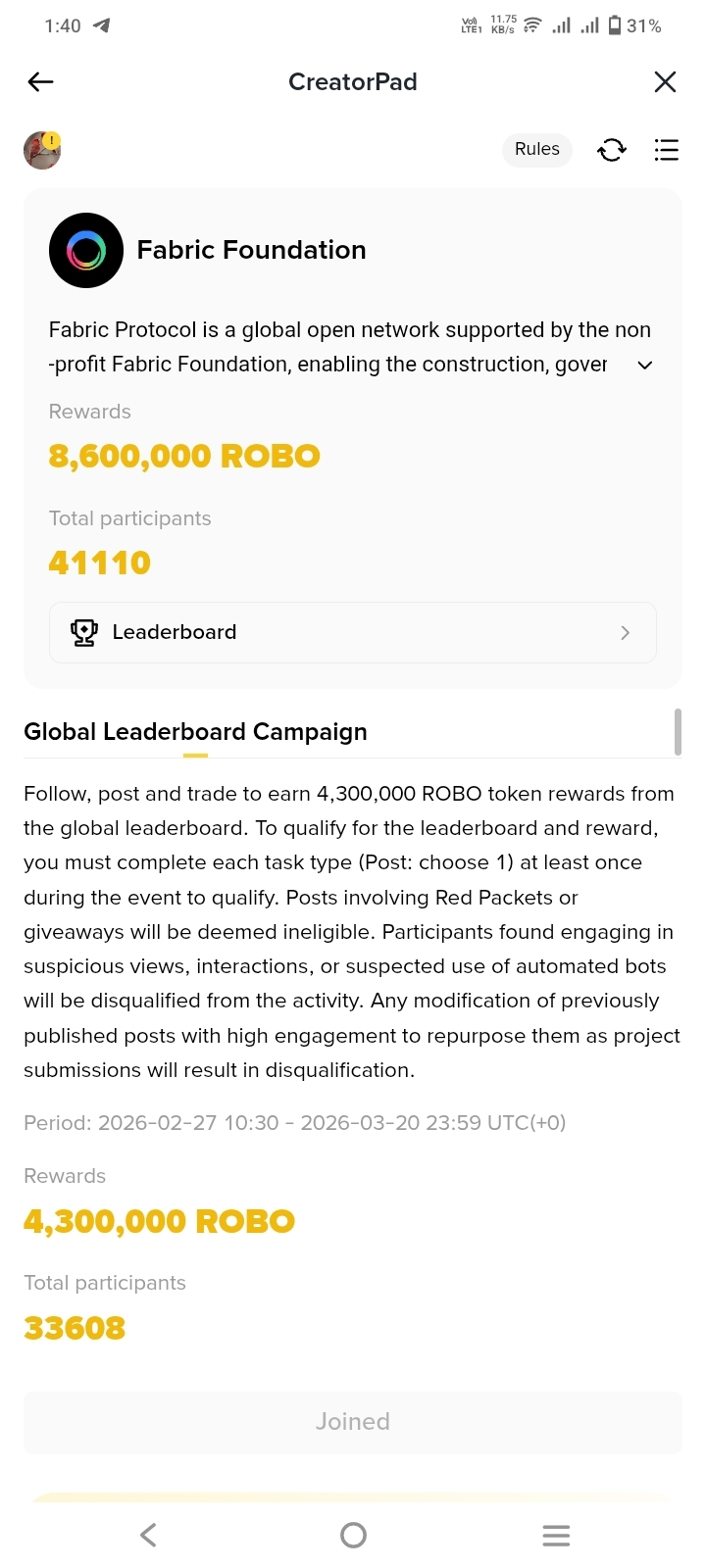This screenshot has height=1568, width=706.
Task: Tap the Joined button
Action: click(x=353, y=1422)
